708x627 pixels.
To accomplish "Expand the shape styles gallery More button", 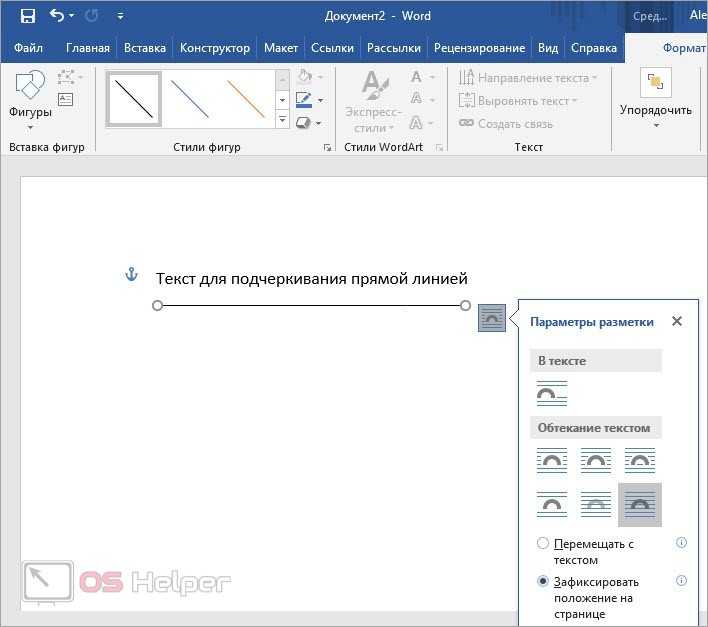I will tap(283, 120).
